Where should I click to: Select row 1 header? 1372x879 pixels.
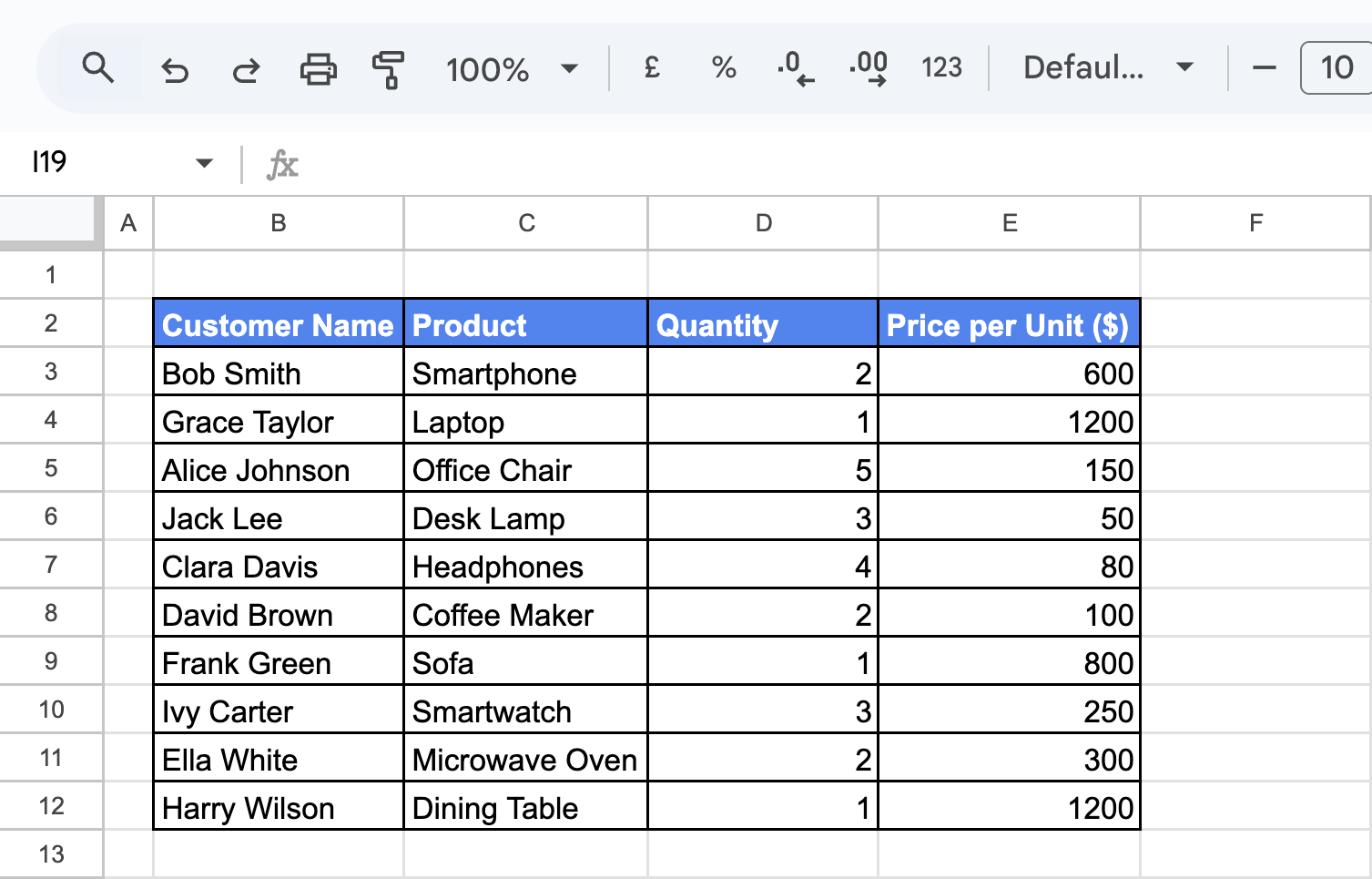tap(51, 274)
